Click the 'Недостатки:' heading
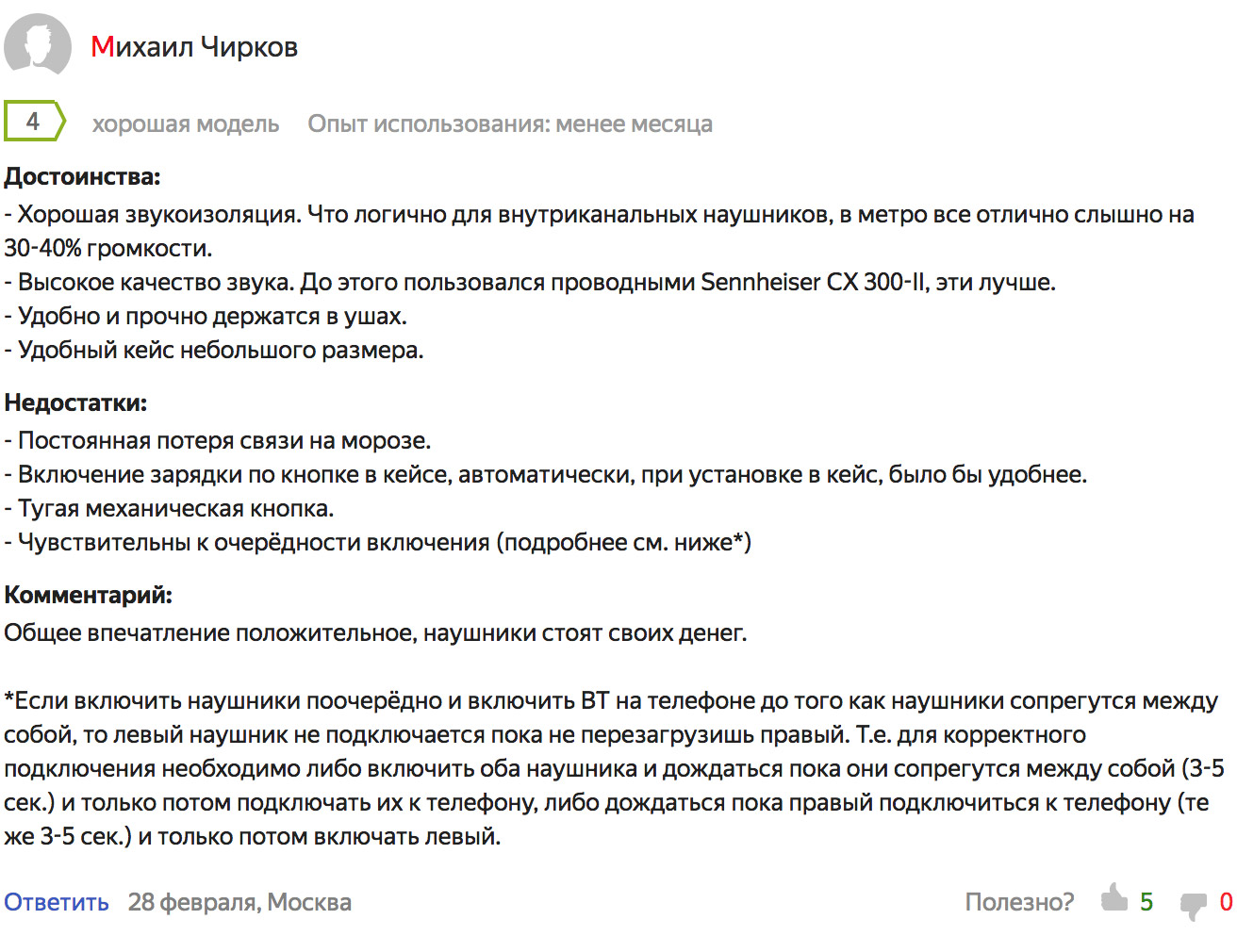Image resolution: width=1237 pixels, height=952 pixels. 76,402
